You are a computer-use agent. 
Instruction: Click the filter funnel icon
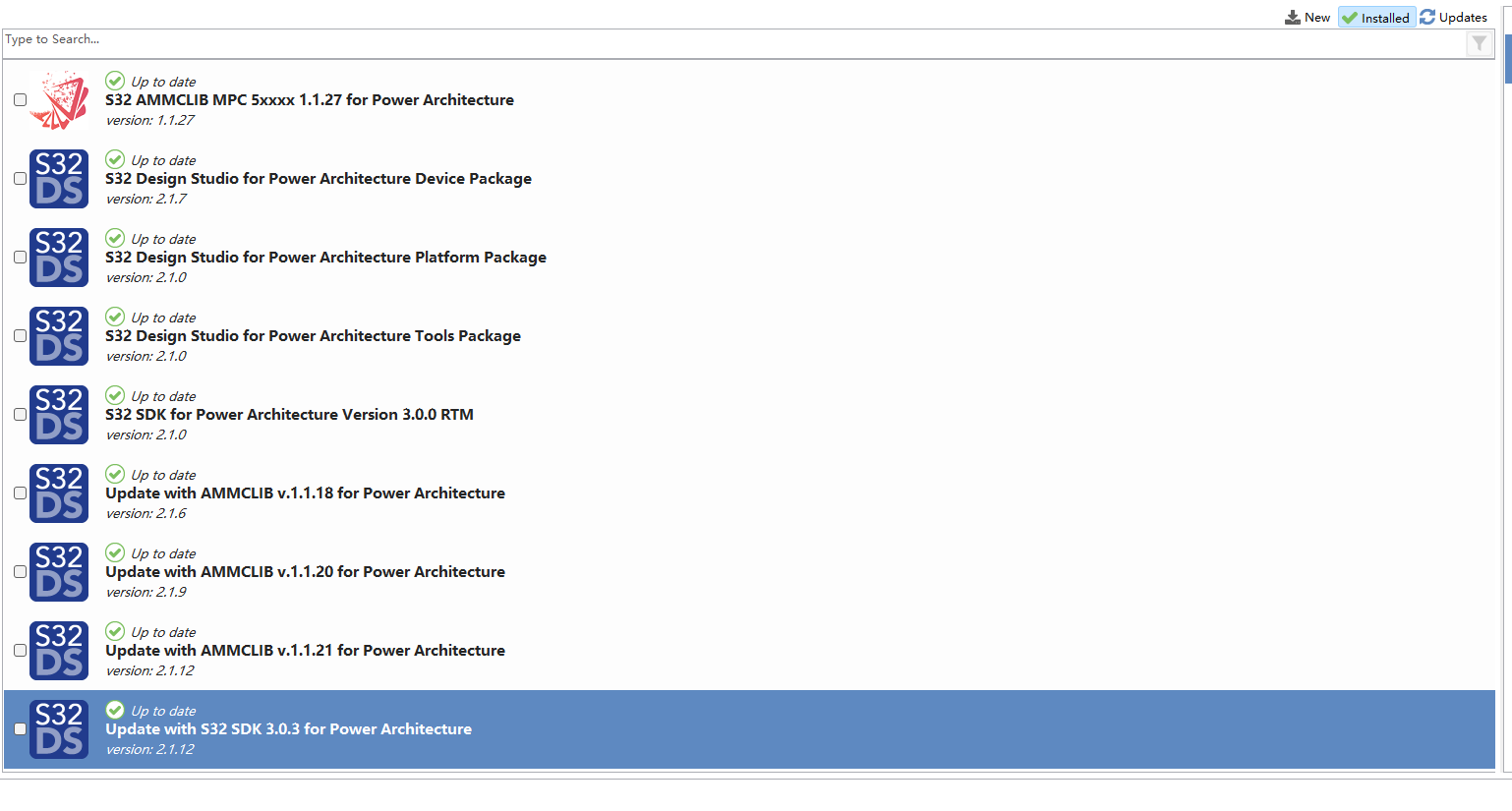click(x=1480, y=43)
